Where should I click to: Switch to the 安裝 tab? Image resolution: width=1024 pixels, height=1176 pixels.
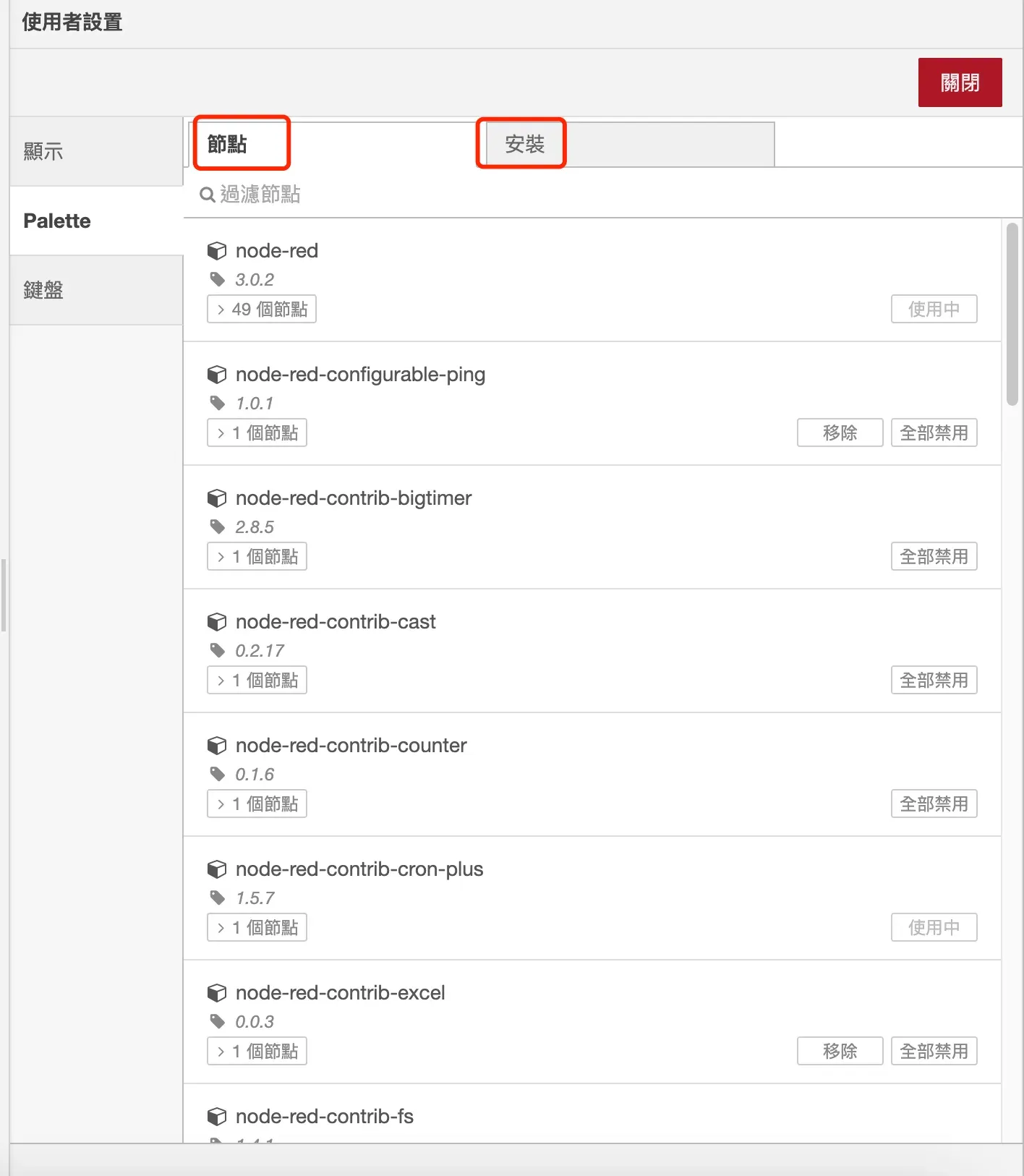coord(629,145)
